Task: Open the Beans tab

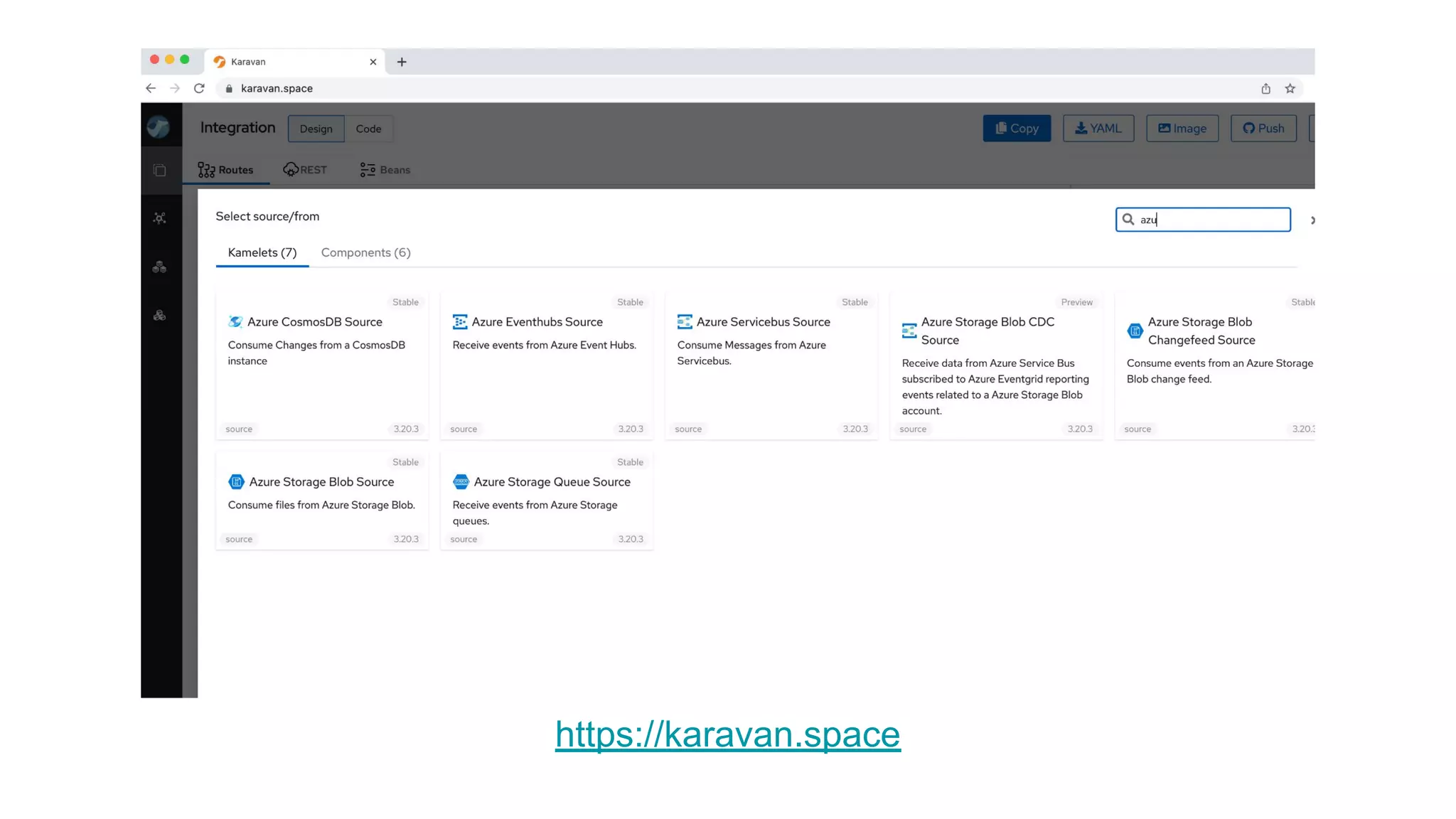Action: coord(385,170)
